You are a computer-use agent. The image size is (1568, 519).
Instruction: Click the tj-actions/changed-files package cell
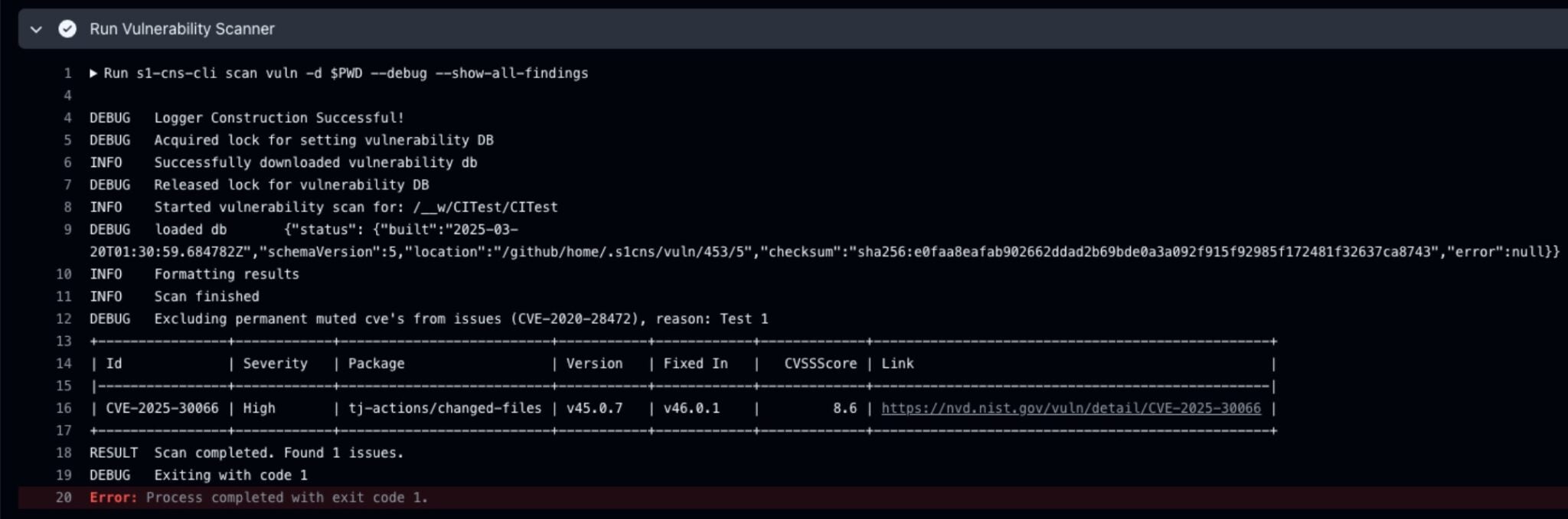tap(445, 408)
